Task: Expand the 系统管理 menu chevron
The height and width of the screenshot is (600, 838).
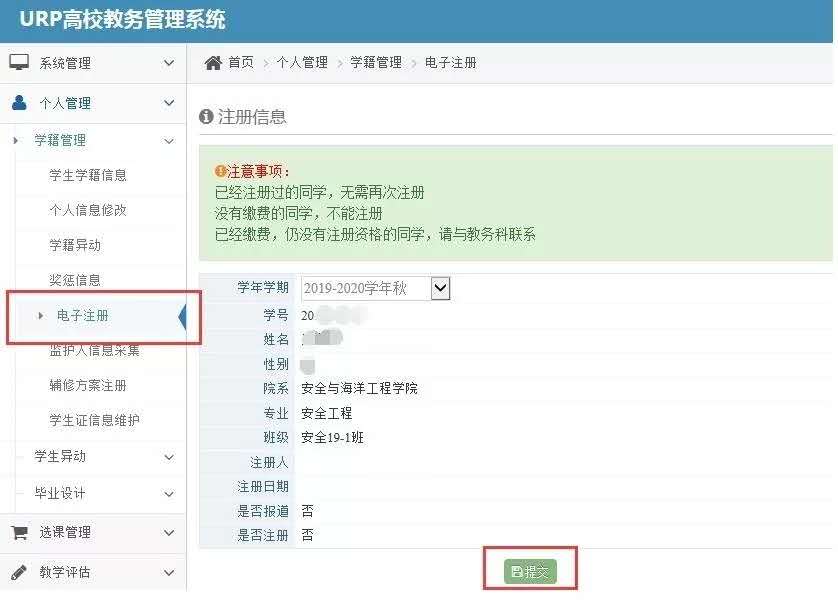Action: coord(169,63)
